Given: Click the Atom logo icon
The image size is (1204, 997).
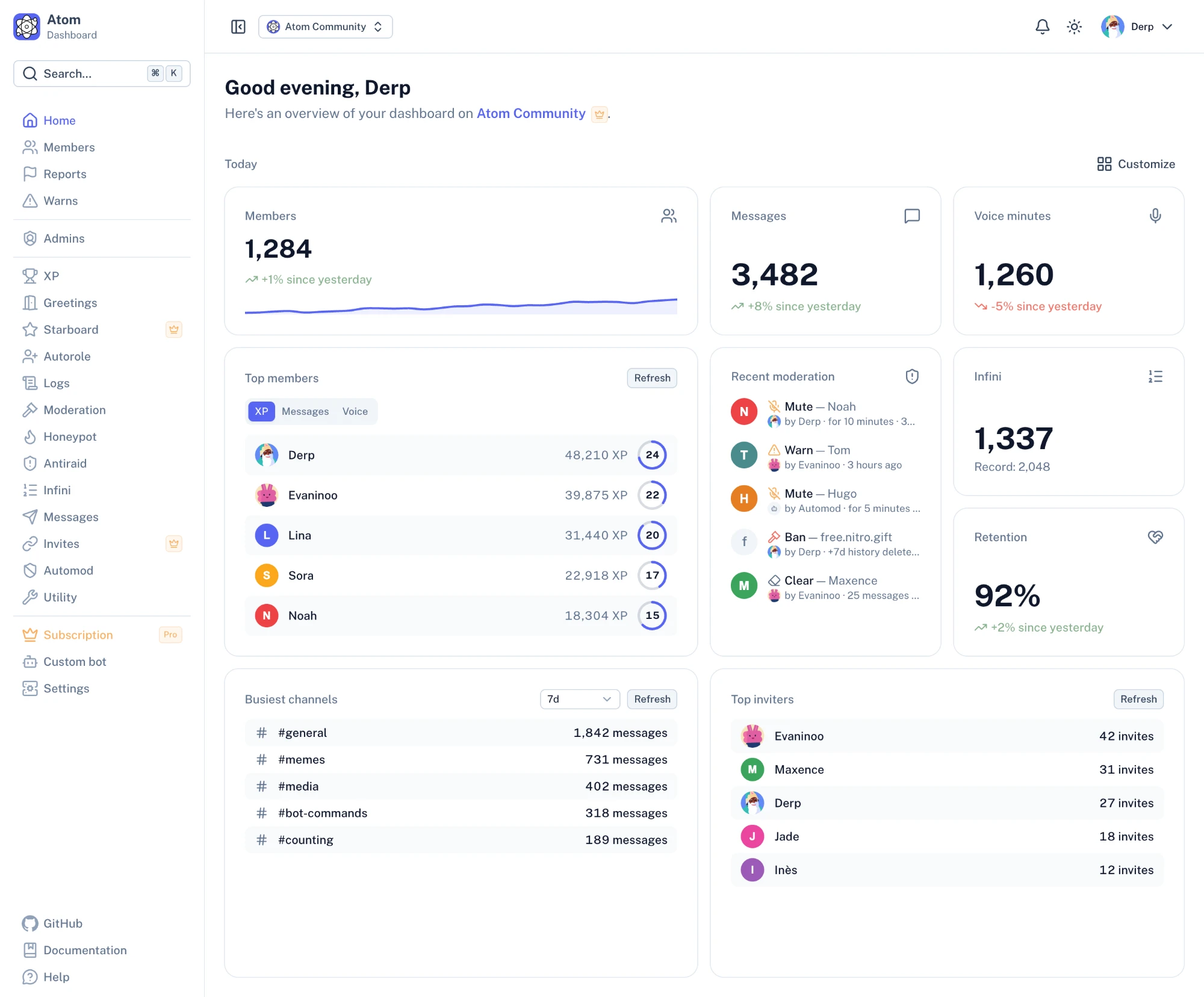Looking at the screenshot, I should pos(27,26).
